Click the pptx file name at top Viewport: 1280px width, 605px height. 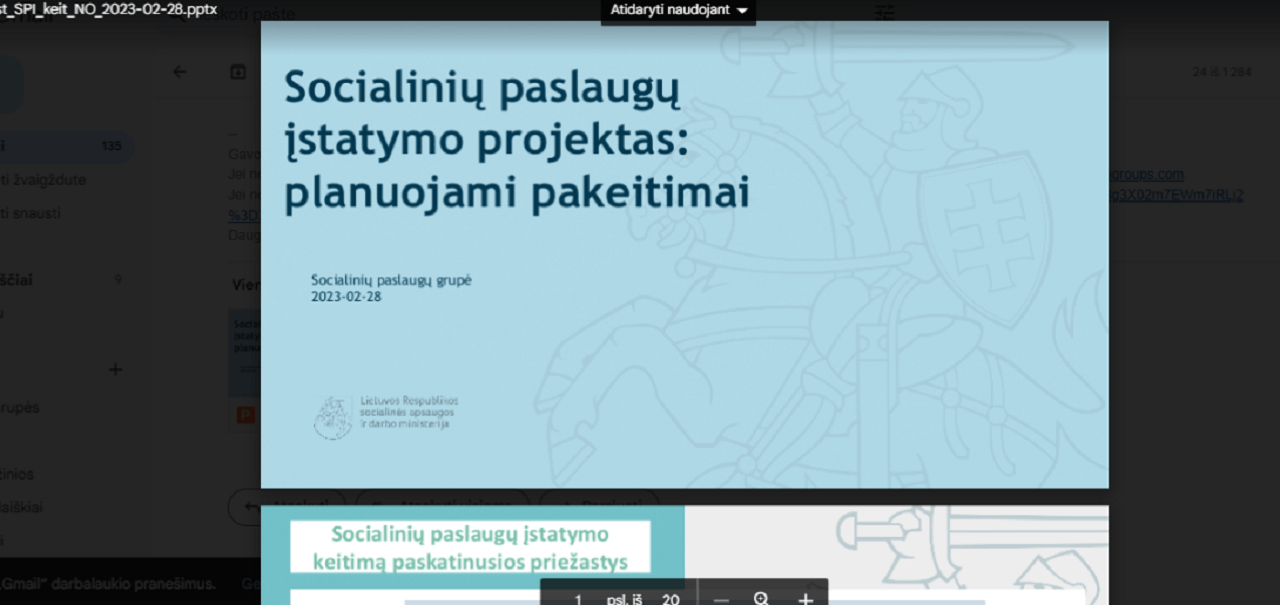[x=108, y=9]
